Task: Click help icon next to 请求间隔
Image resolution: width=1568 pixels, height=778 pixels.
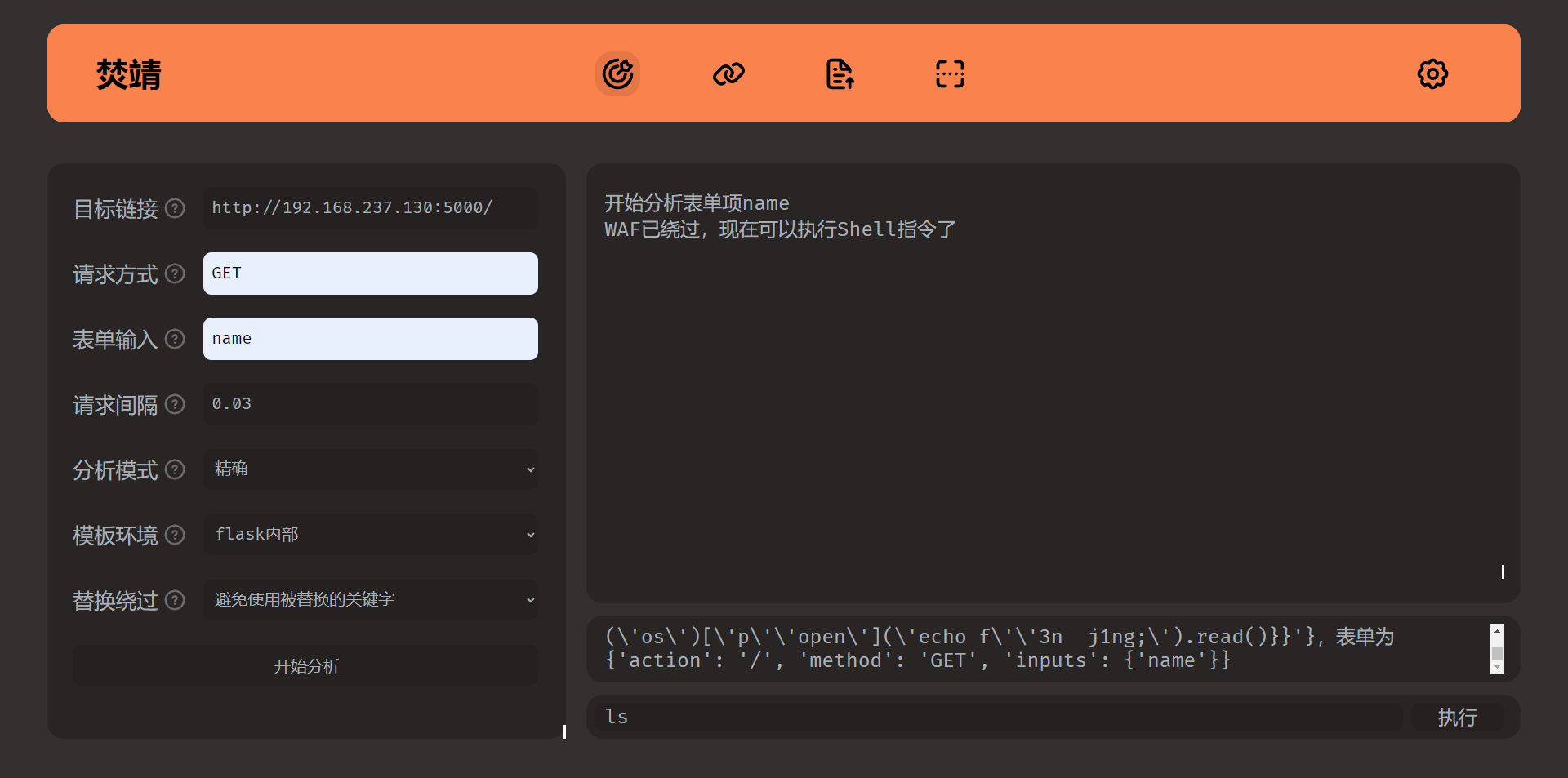Action: click(x=175, y=404)
